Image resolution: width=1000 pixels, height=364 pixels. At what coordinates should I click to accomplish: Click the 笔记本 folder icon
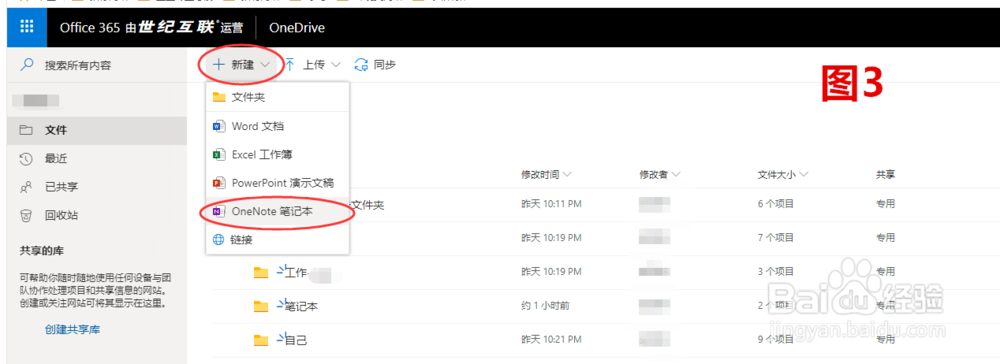261,307
